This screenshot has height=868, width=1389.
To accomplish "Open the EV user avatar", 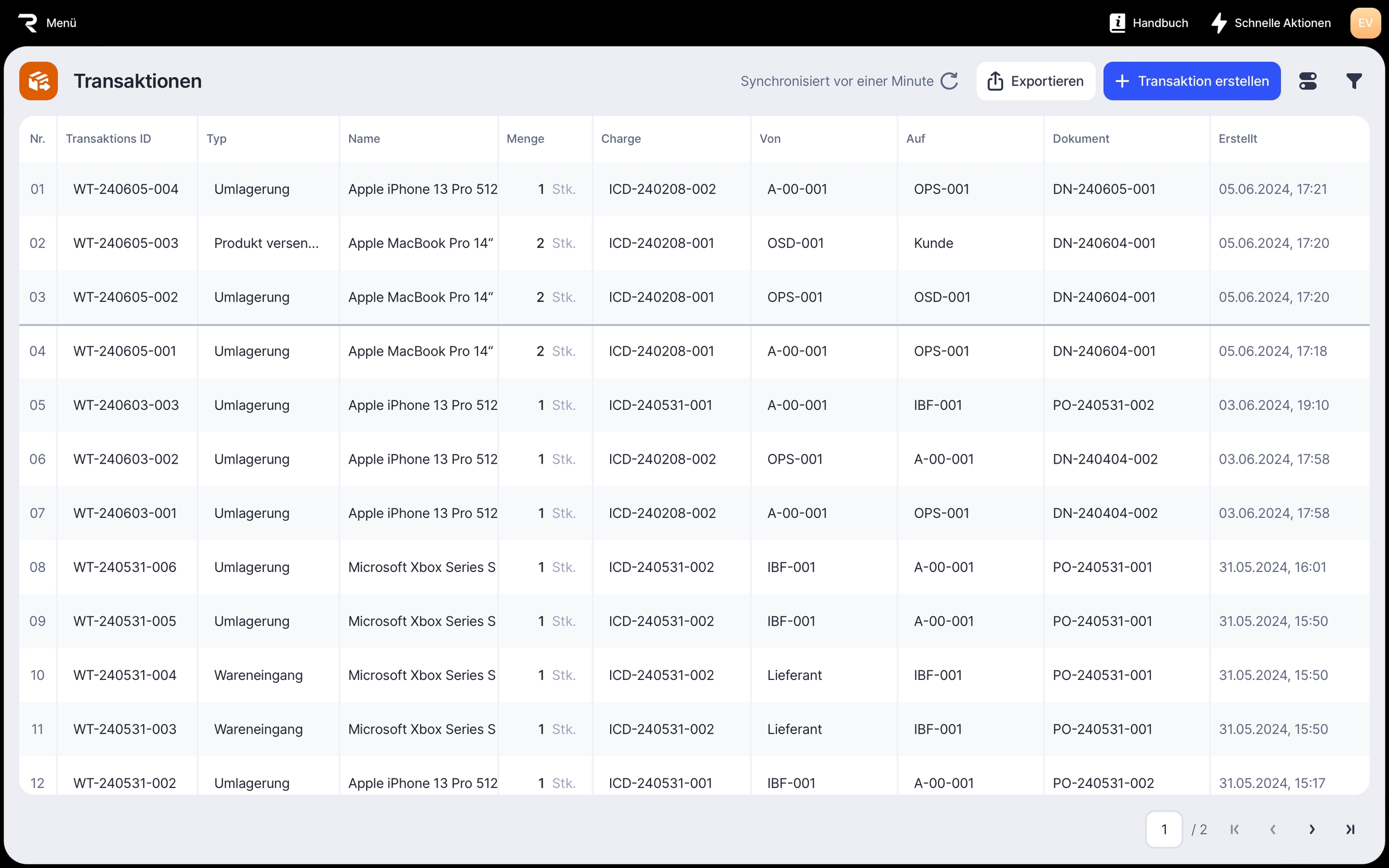I will [x=1365, y=23].
